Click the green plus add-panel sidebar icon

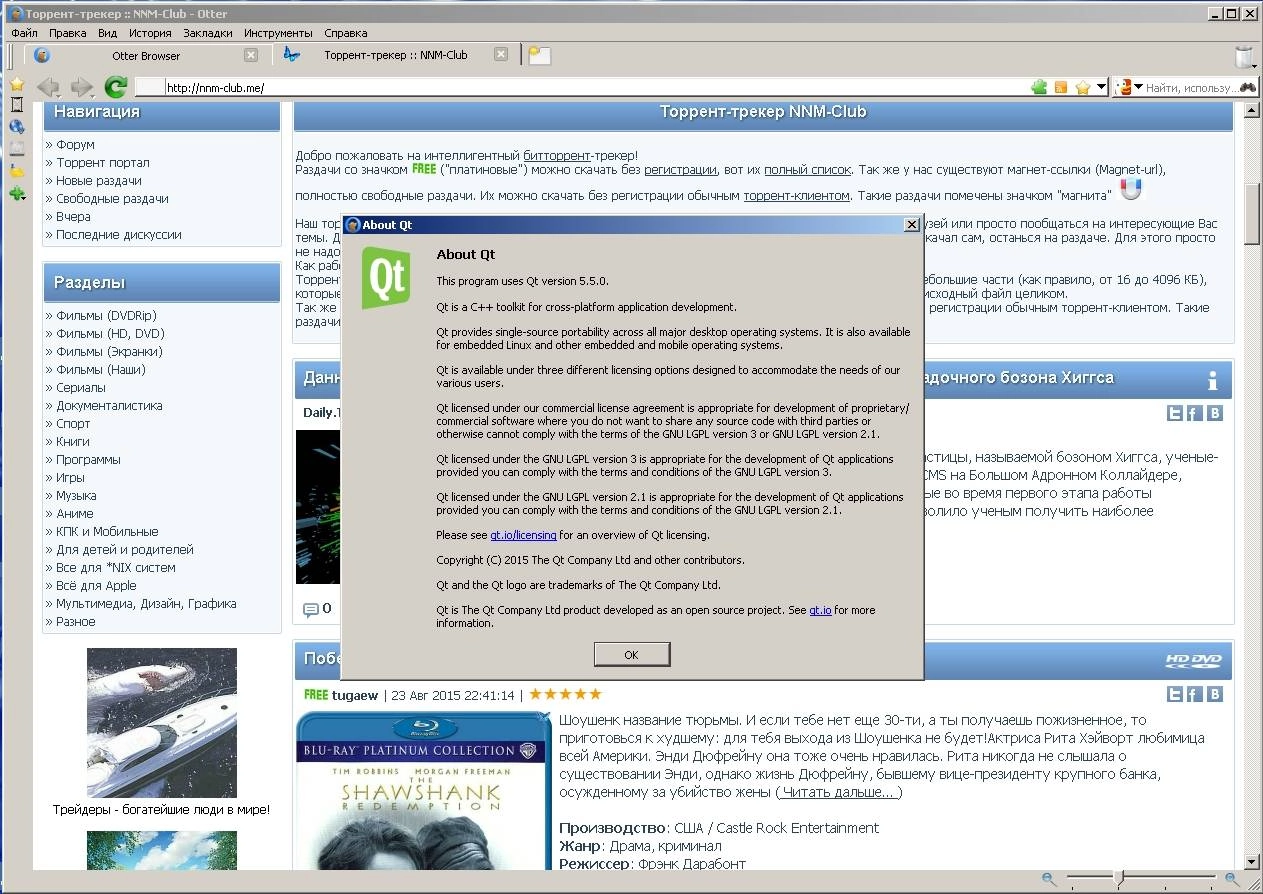[17, 193]
